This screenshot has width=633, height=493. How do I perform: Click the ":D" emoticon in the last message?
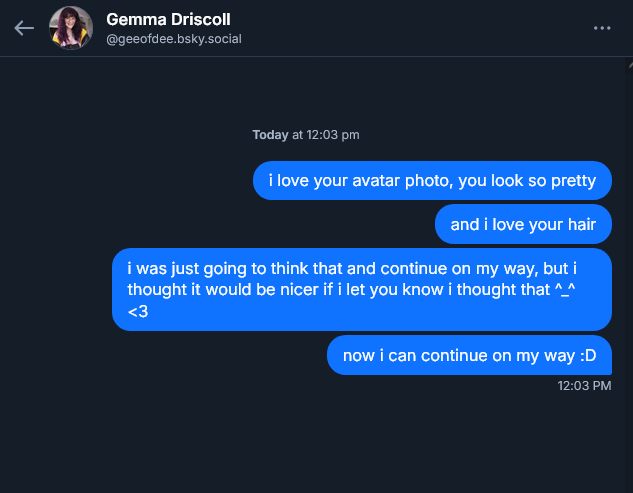click(x=585, y=355)
